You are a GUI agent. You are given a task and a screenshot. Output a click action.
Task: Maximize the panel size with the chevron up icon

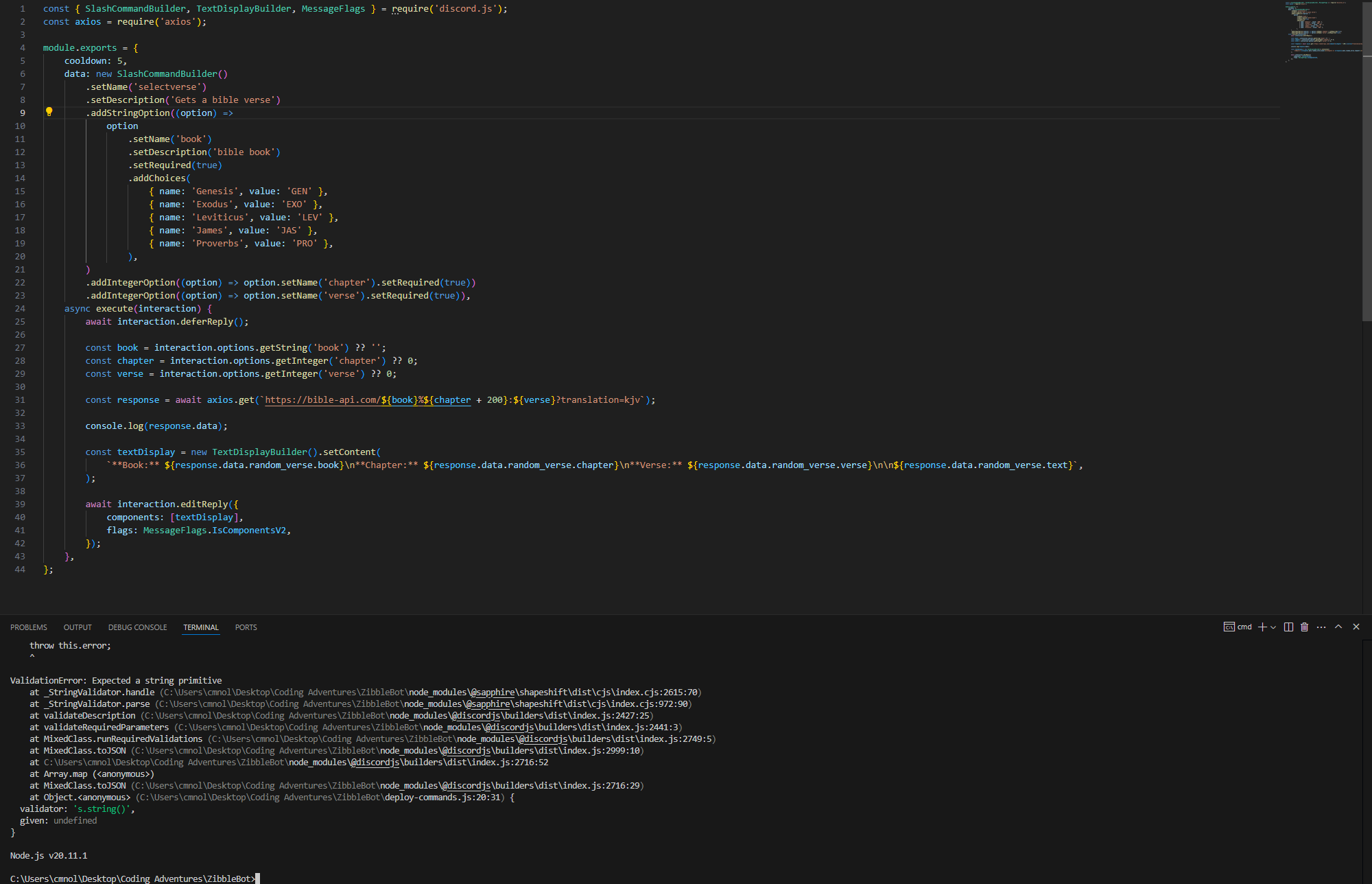[x=1338, y=627]
